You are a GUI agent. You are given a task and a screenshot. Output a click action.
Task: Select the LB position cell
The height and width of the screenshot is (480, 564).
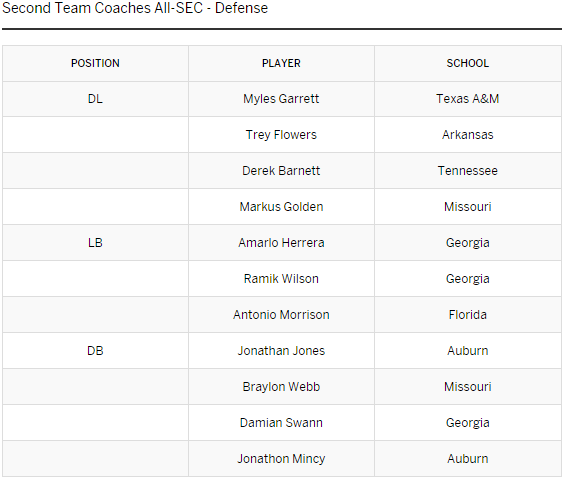(x=95, y=243)
